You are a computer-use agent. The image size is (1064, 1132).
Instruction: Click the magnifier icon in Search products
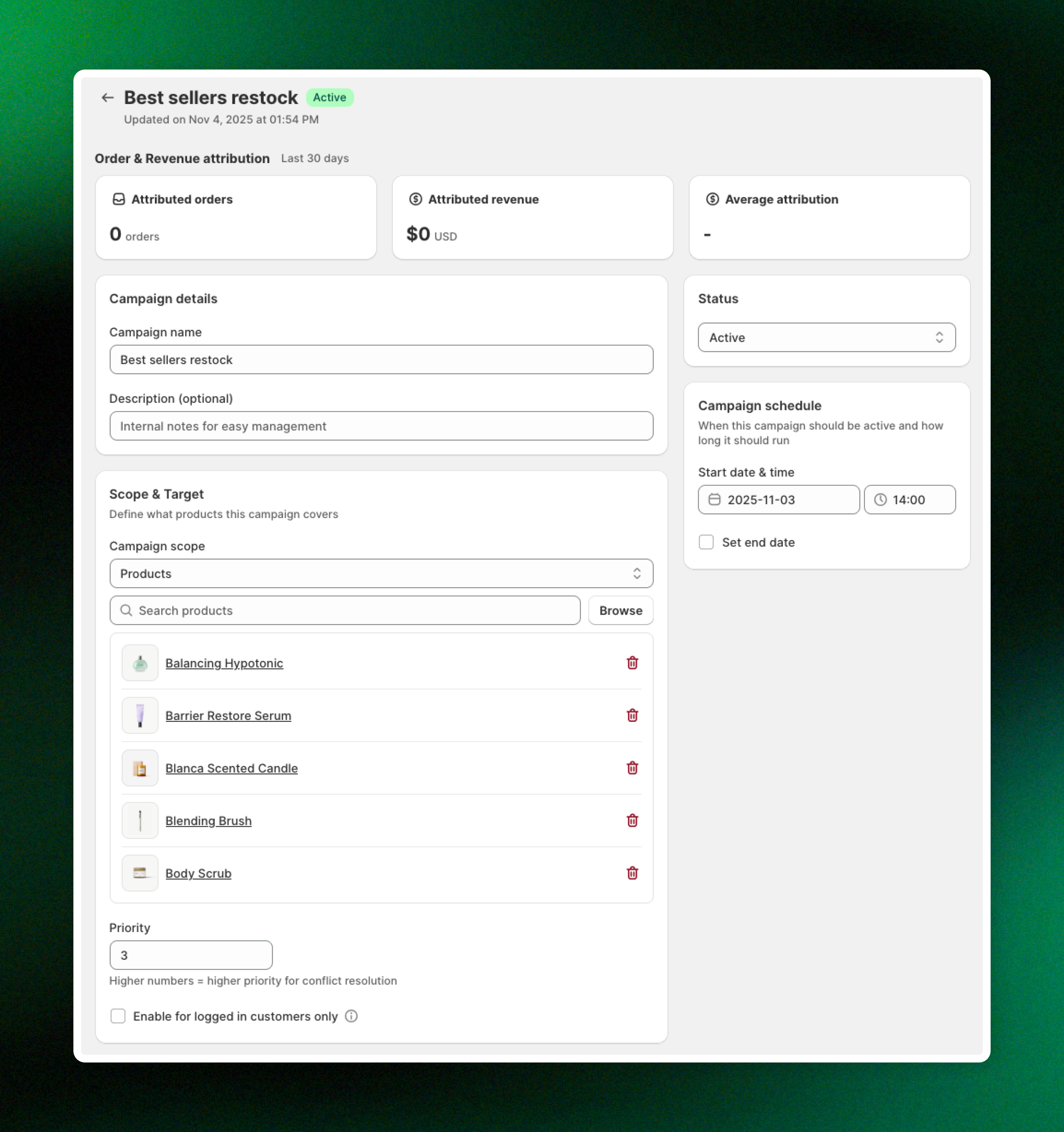(x=126, y=610)
